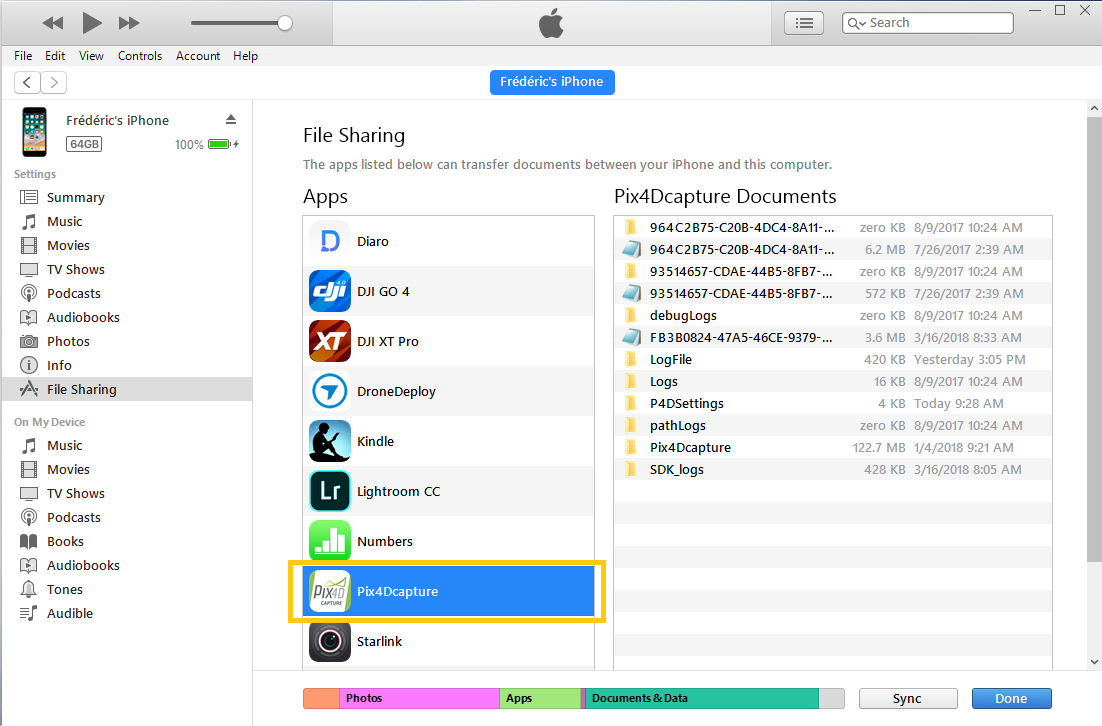Select the Starlink app icon
Screen dimensions: 1102x726
point(330,641)
